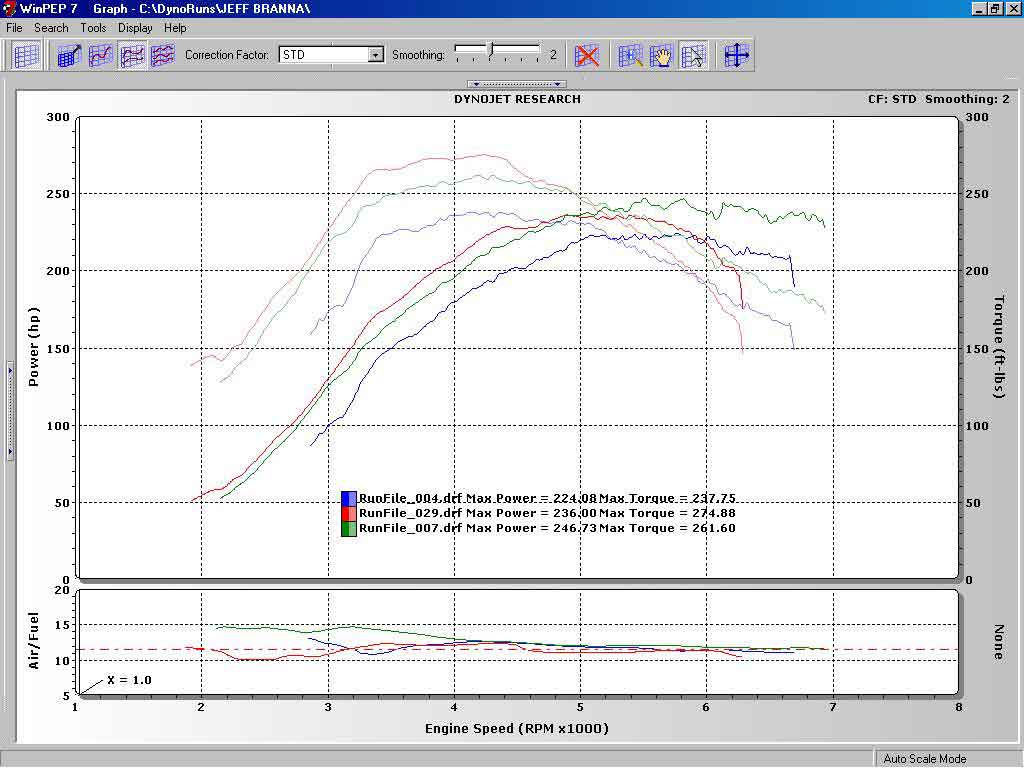The height and width of the screenshot is (768, 1024).
Task: Open the Help menu
Action: [175, 28]
